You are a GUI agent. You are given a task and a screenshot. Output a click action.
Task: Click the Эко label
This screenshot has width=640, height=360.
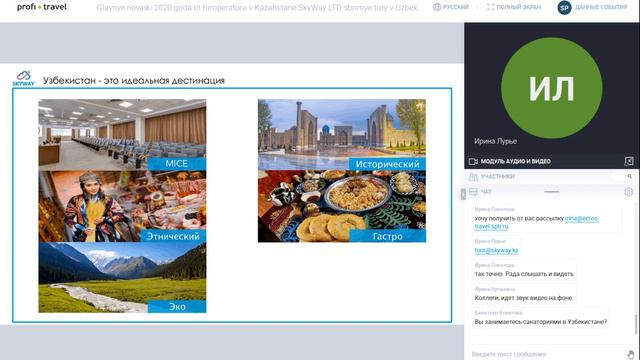tap(177, 307)
